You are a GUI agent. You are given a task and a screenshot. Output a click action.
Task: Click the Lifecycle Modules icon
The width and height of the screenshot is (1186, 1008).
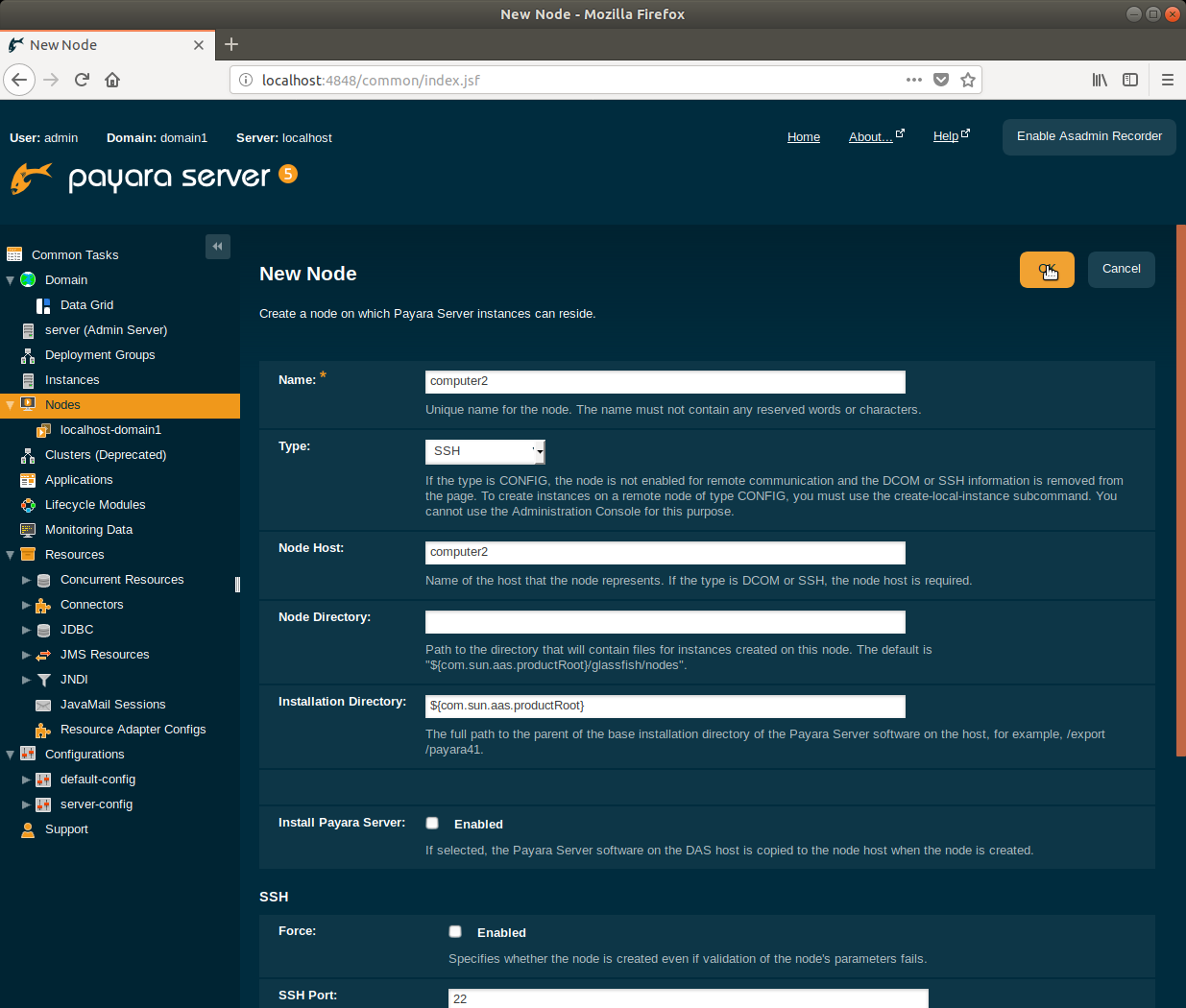point(28,505)
